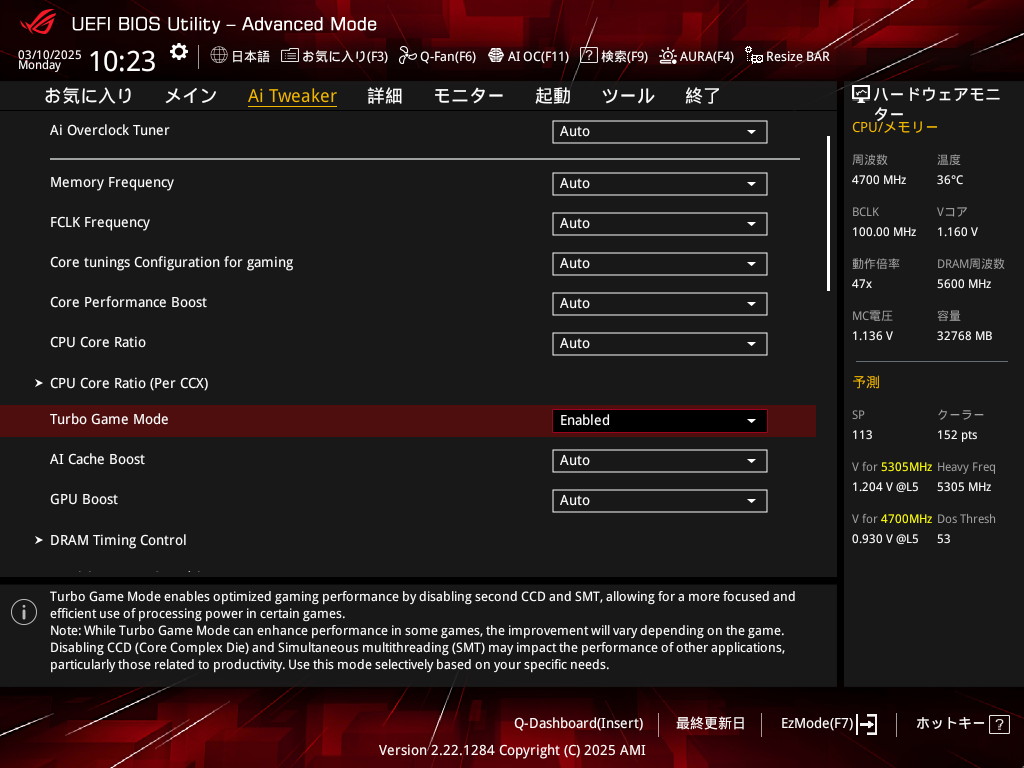Open favorites list icon (F3)
Screen dimensions: 1024x768
pos(289,56)
